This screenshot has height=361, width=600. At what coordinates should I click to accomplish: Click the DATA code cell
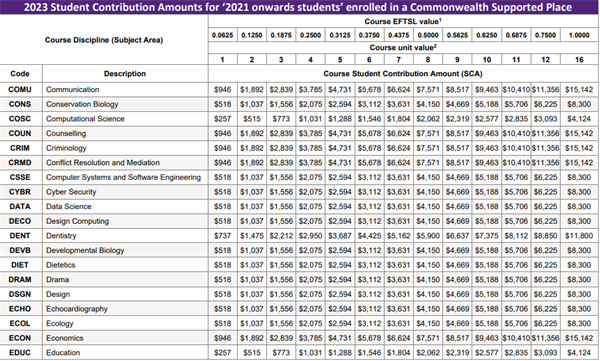click(20, 206)
